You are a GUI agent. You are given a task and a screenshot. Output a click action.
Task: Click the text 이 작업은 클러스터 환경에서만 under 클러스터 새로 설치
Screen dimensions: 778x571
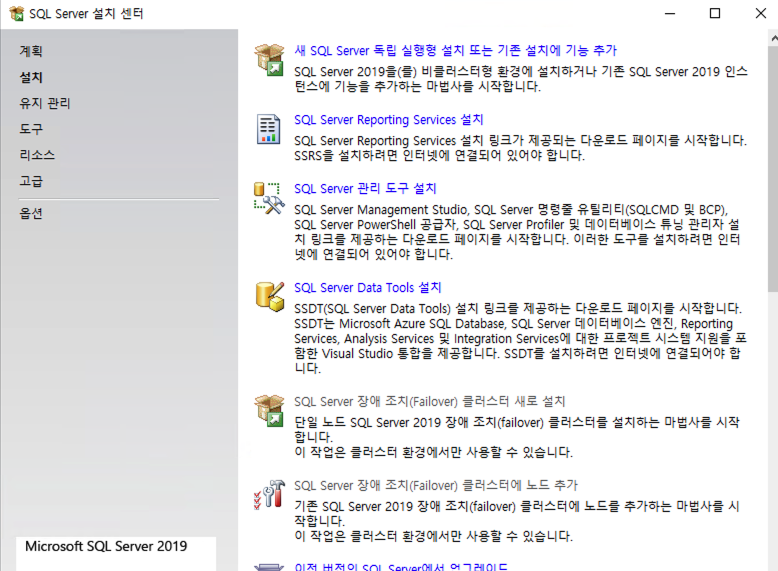pos(433,452)
